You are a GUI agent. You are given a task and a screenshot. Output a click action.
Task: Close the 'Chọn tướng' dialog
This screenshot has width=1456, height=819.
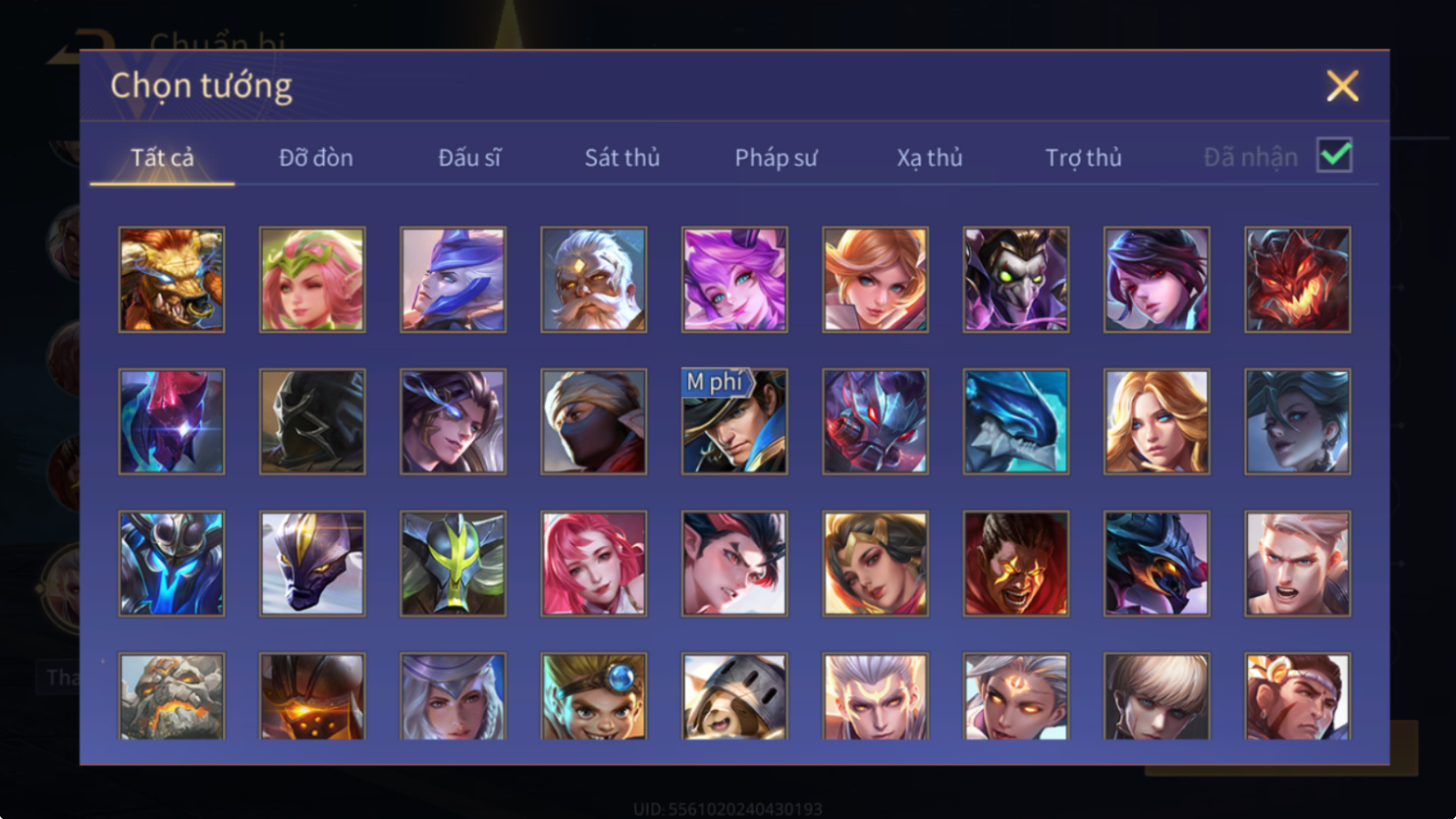(1342, 86)
